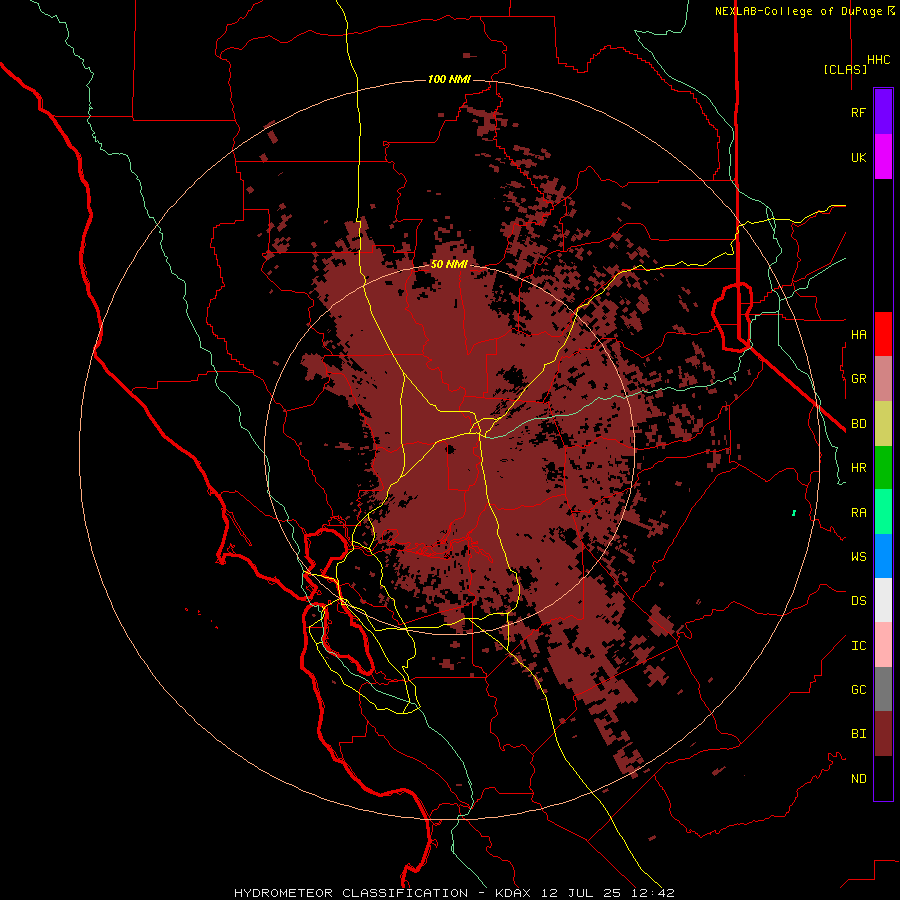
Task: Click the 'GR' legend label
Action: coord(858,379)
